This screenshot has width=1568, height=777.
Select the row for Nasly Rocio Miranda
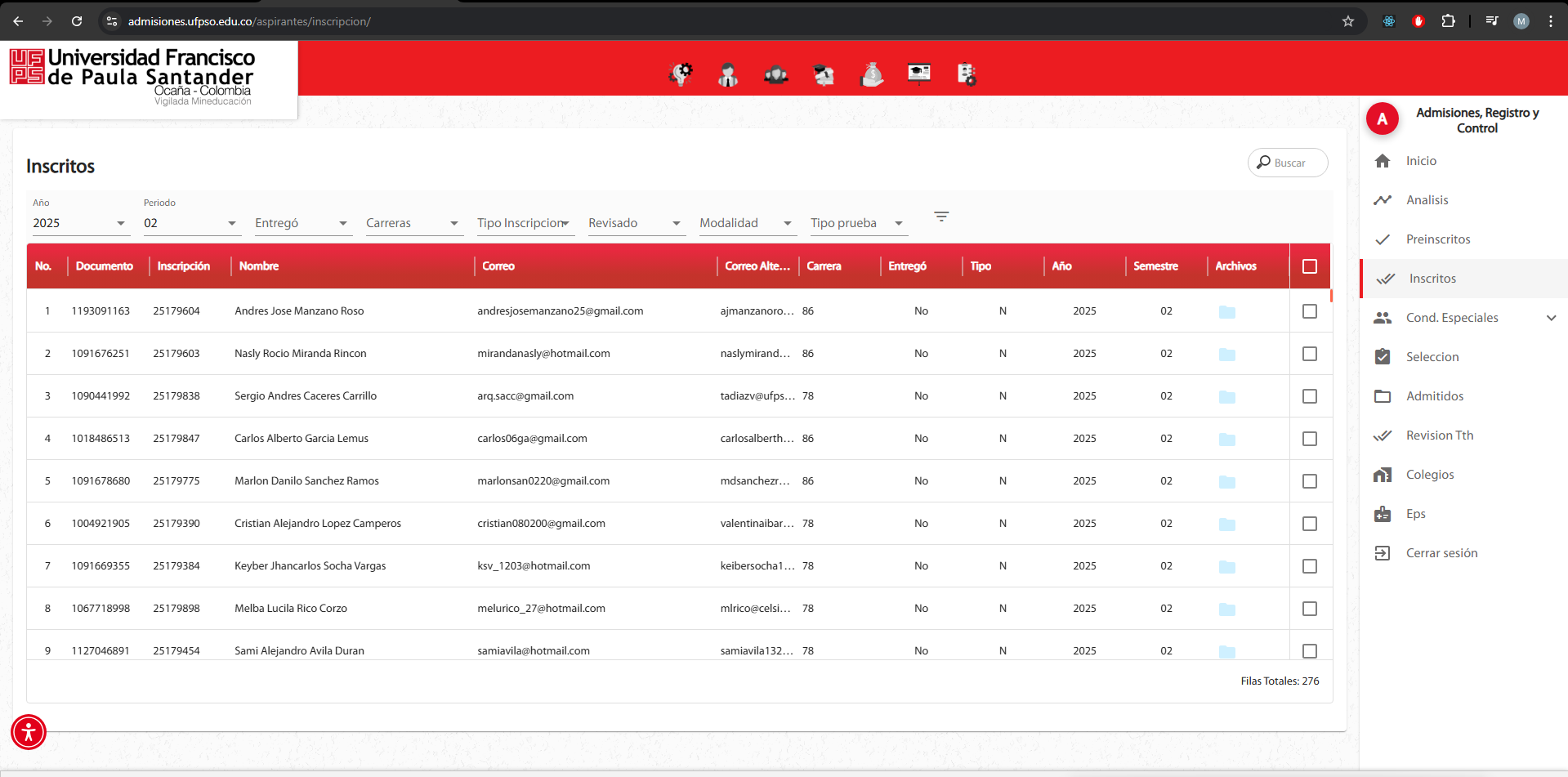coord(1309,354)
